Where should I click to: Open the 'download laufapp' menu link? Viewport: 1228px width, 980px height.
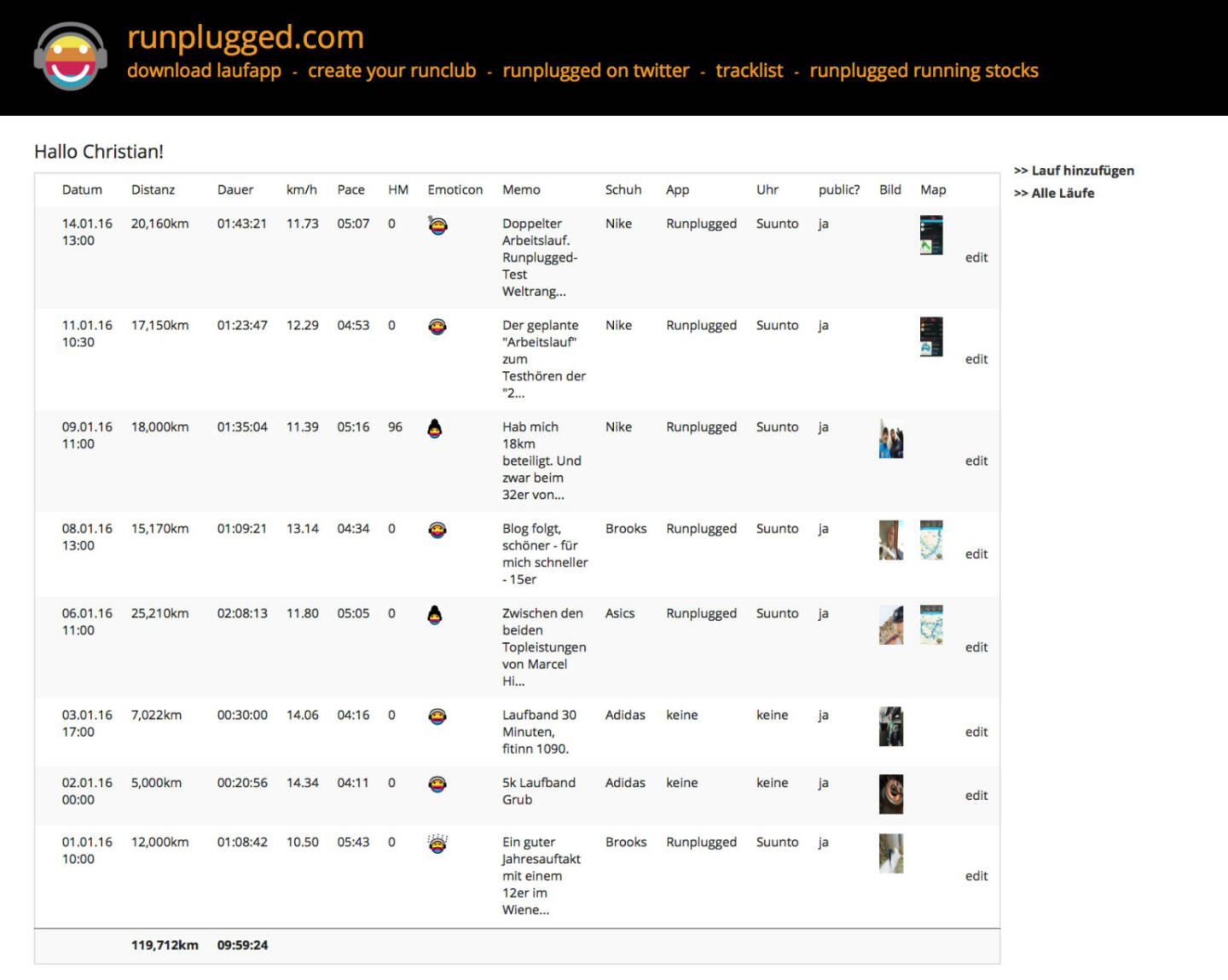204,71
